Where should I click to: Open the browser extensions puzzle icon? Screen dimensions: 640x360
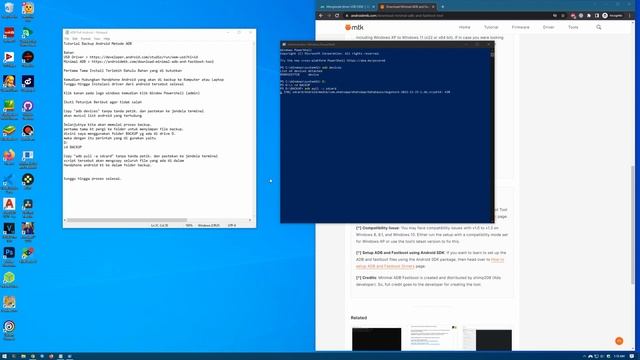(589, 16)
